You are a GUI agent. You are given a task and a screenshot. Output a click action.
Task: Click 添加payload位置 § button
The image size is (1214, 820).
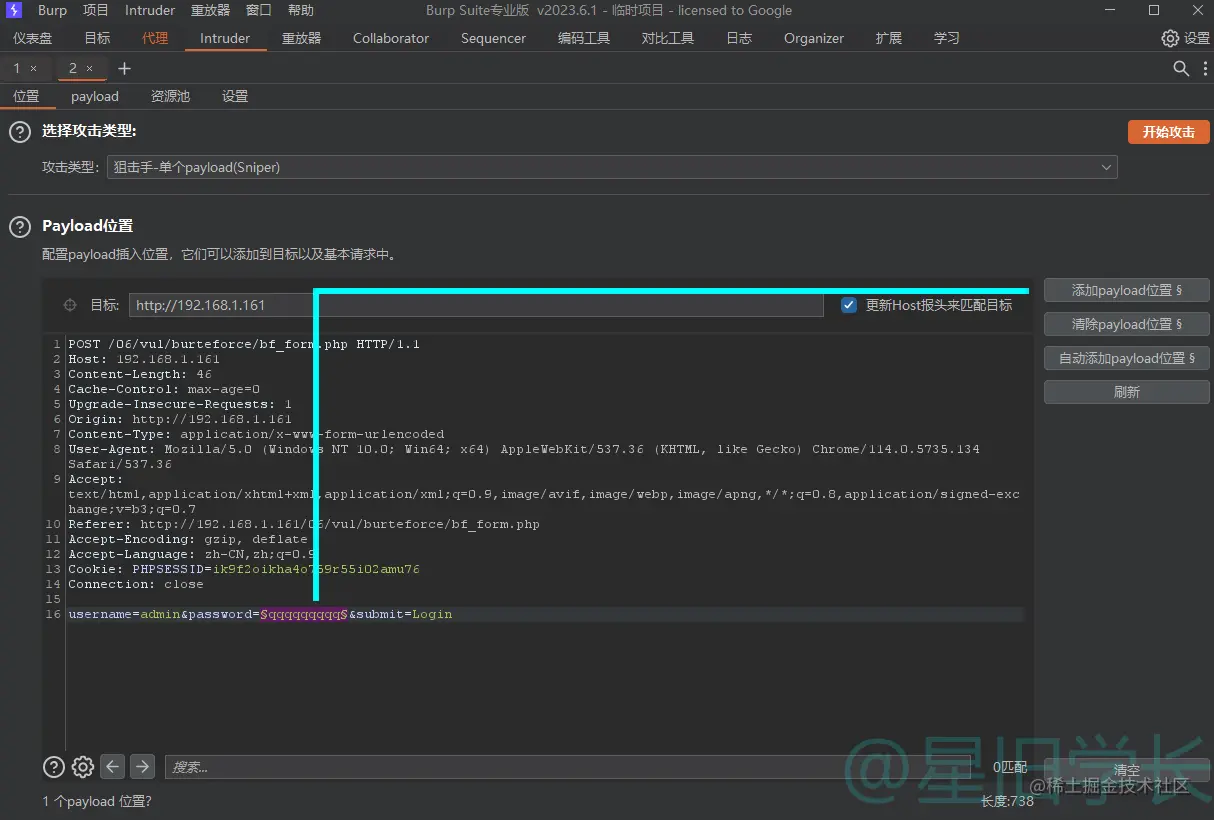point(1126,290)
